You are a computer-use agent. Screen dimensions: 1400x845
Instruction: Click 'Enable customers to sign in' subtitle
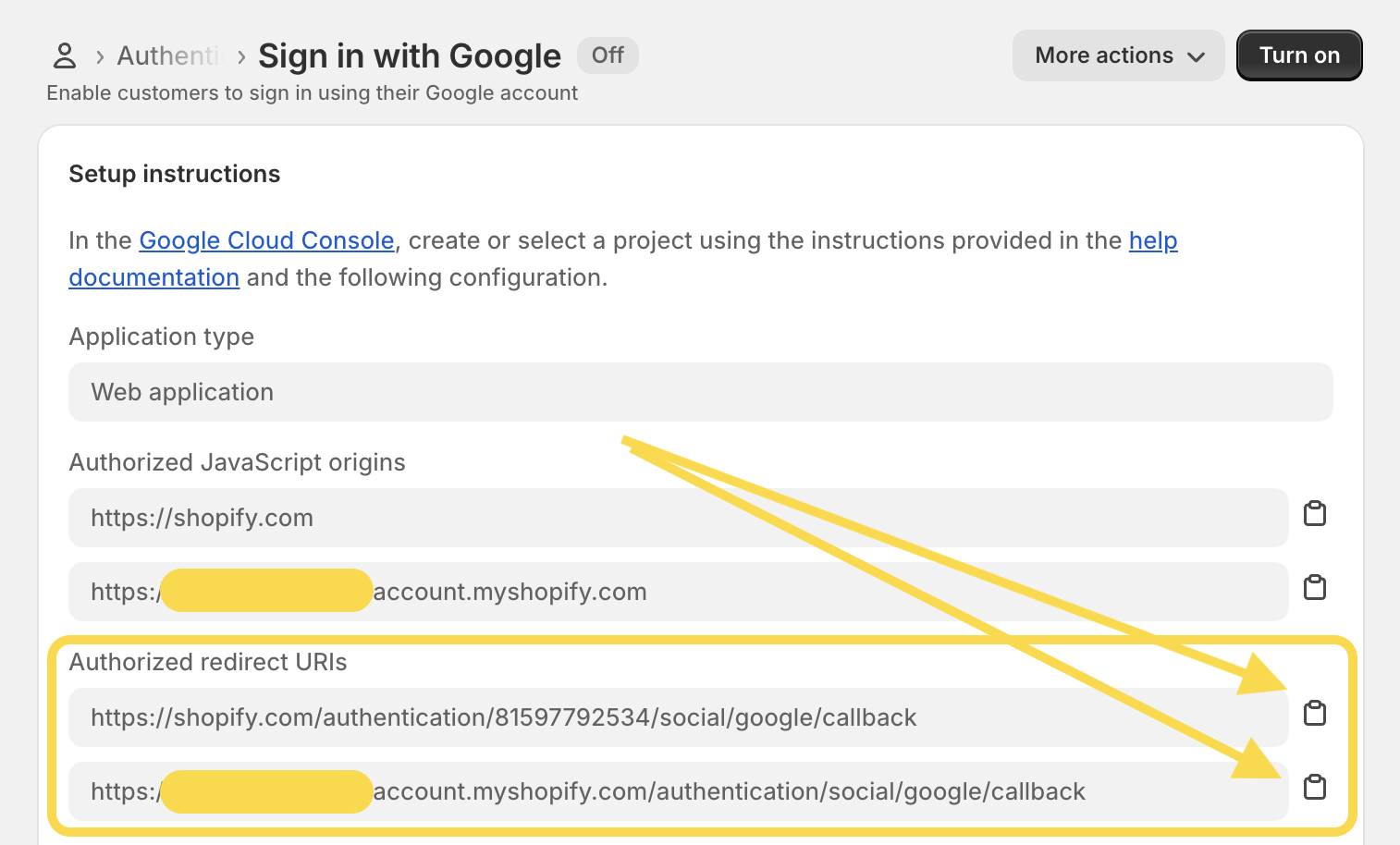pyautogui.click(x=312, y=93)
